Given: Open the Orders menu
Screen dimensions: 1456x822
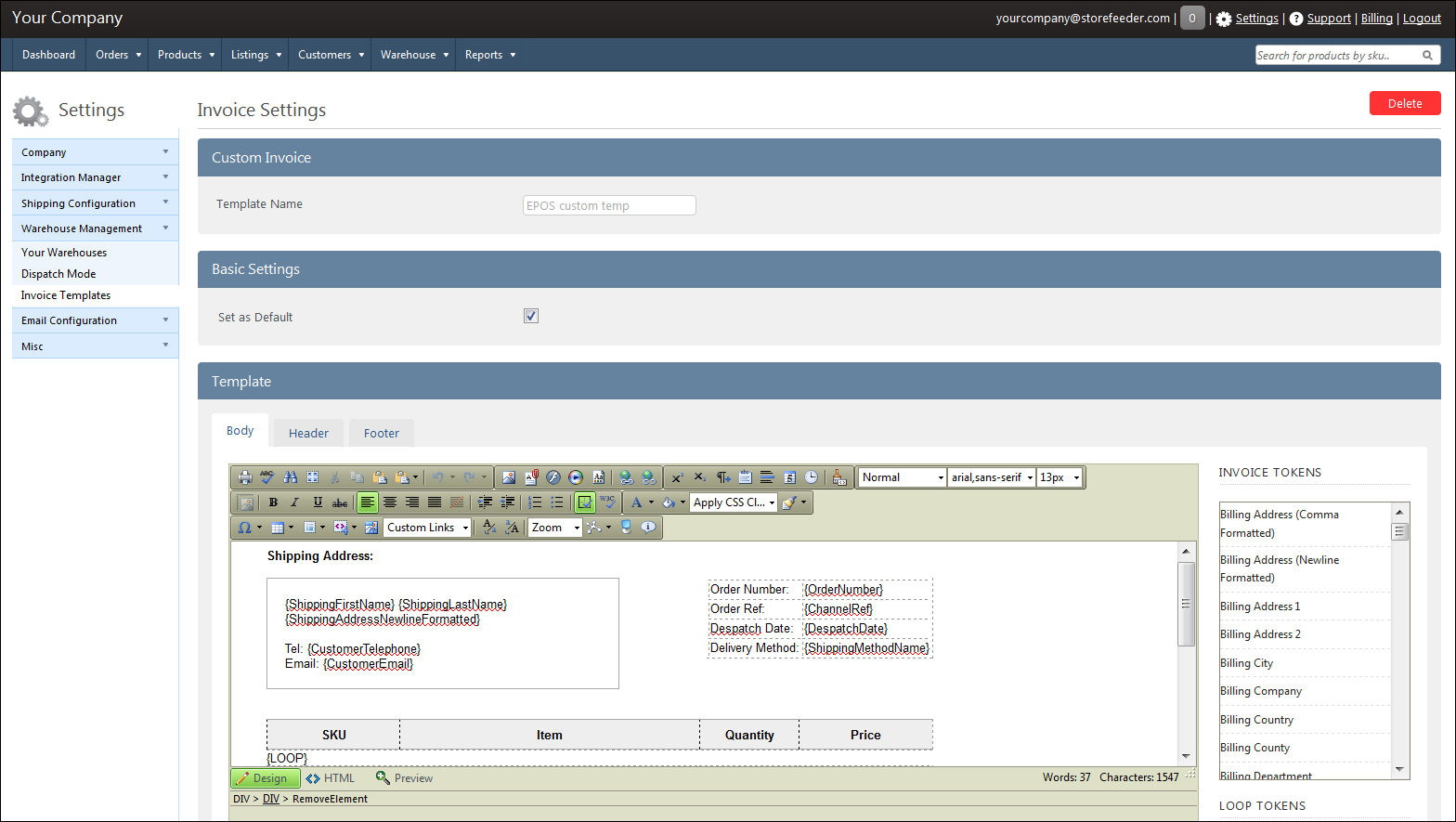Looking at the screenshot, I should 119,55.
